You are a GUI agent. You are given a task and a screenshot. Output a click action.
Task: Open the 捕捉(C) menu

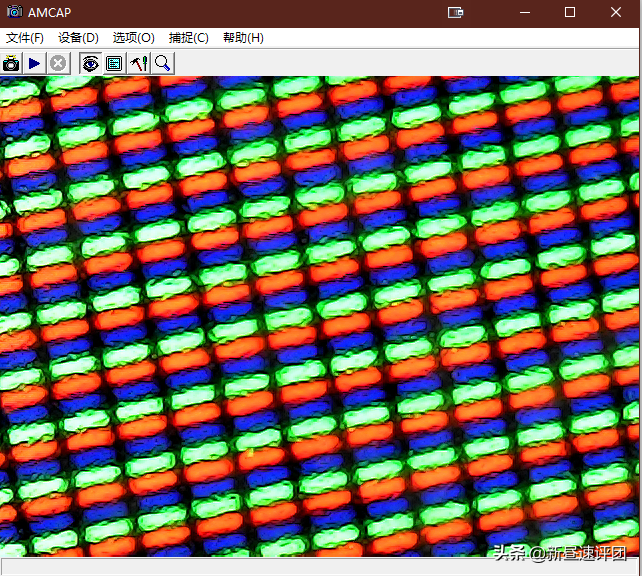click(x=188, y=38)
